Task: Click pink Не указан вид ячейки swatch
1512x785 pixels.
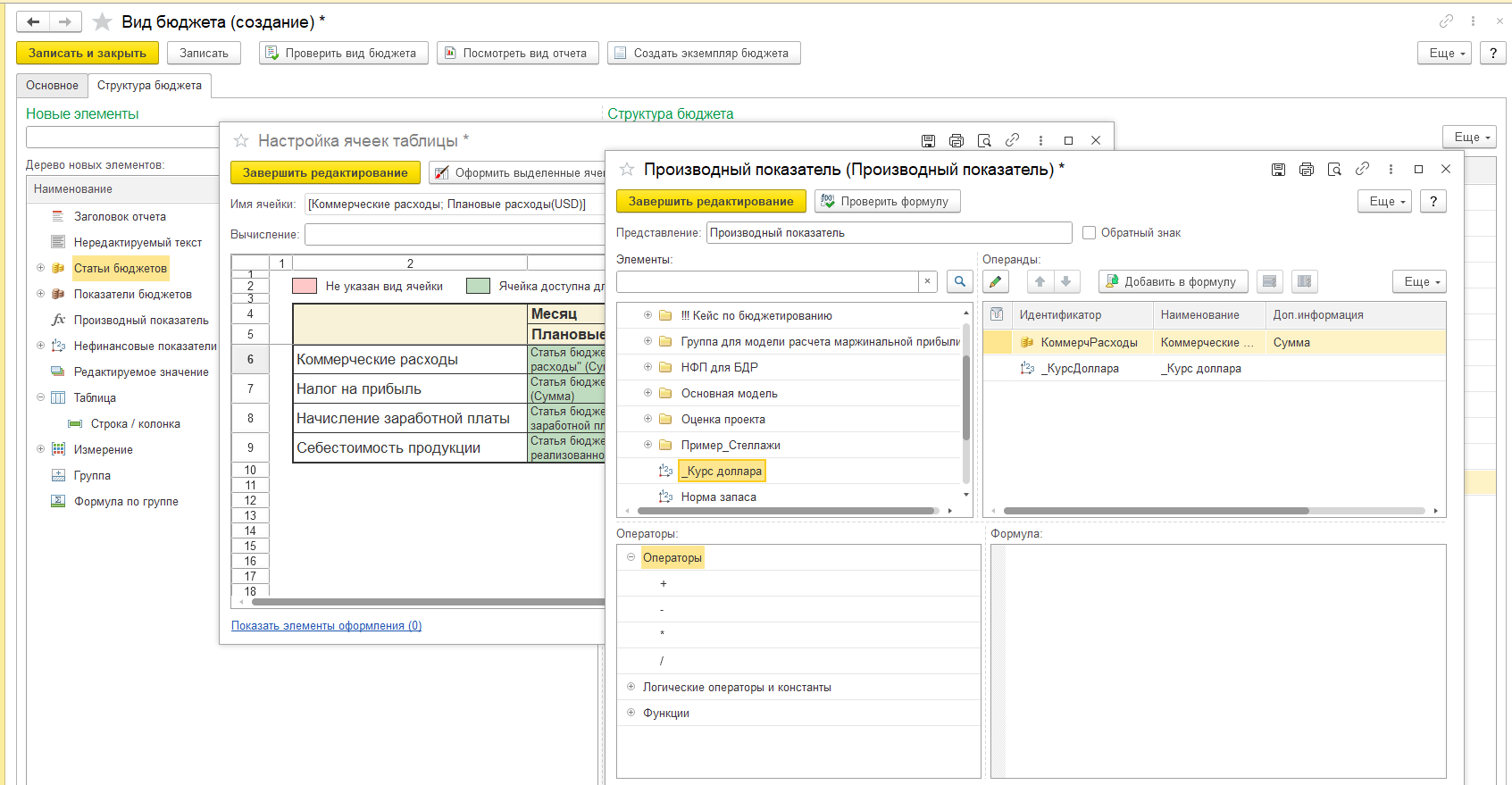Action: 305,287
